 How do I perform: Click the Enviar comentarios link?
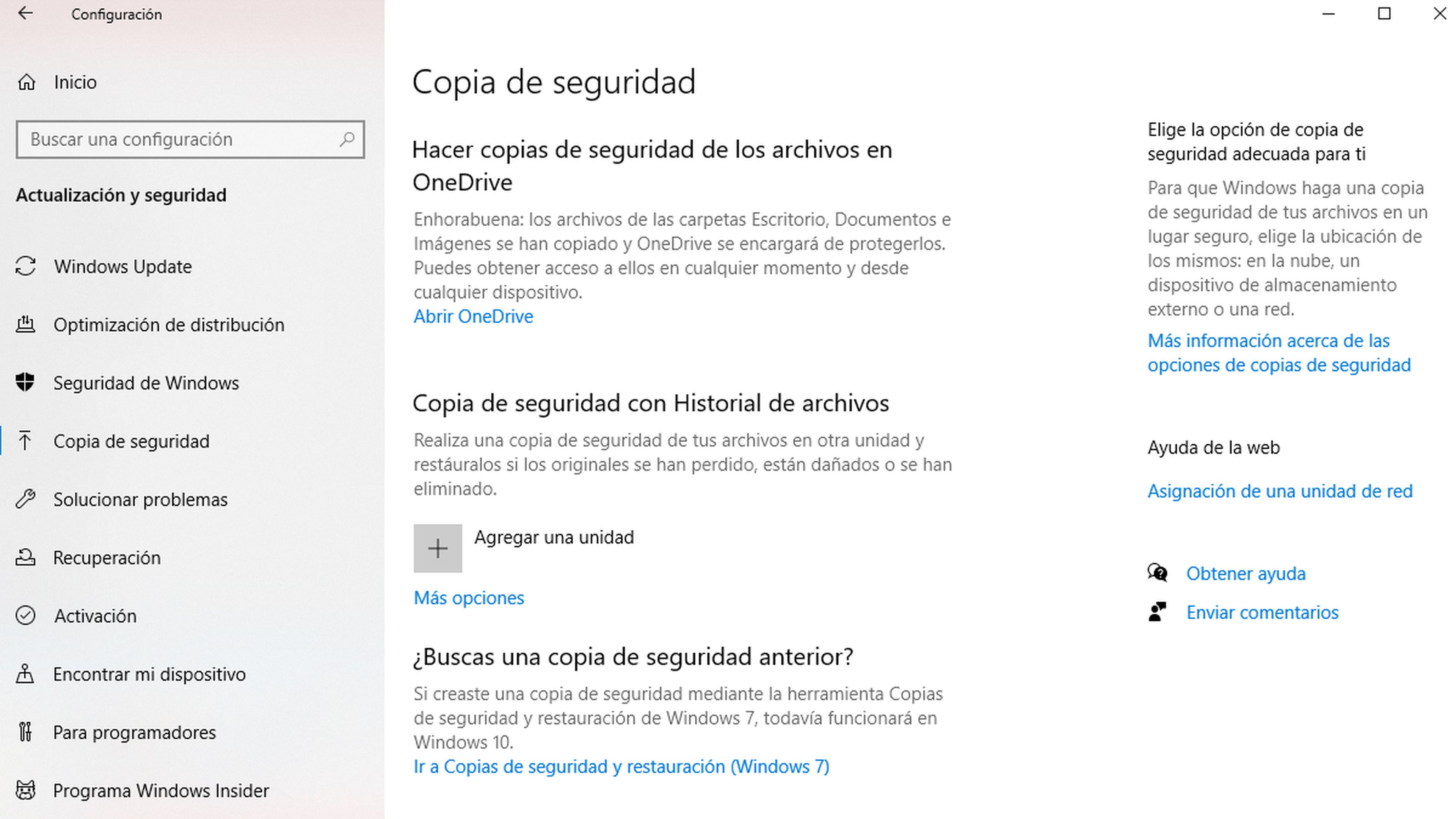pyautogui.click(x=1262, y=612)
